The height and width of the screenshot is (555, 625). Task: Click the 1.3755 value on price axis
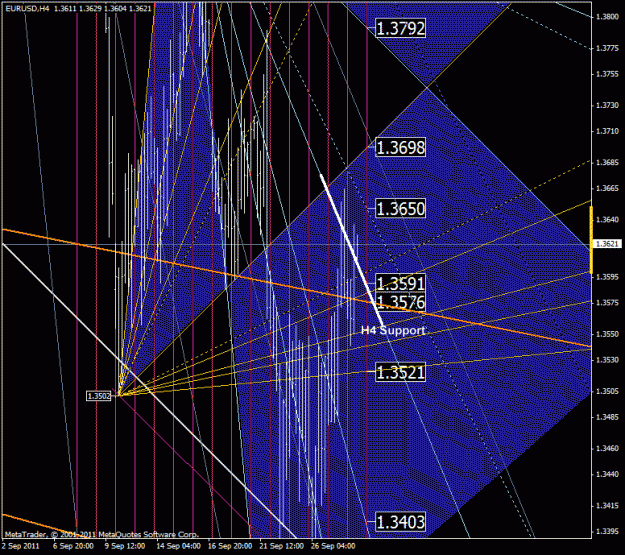[607, 74]
